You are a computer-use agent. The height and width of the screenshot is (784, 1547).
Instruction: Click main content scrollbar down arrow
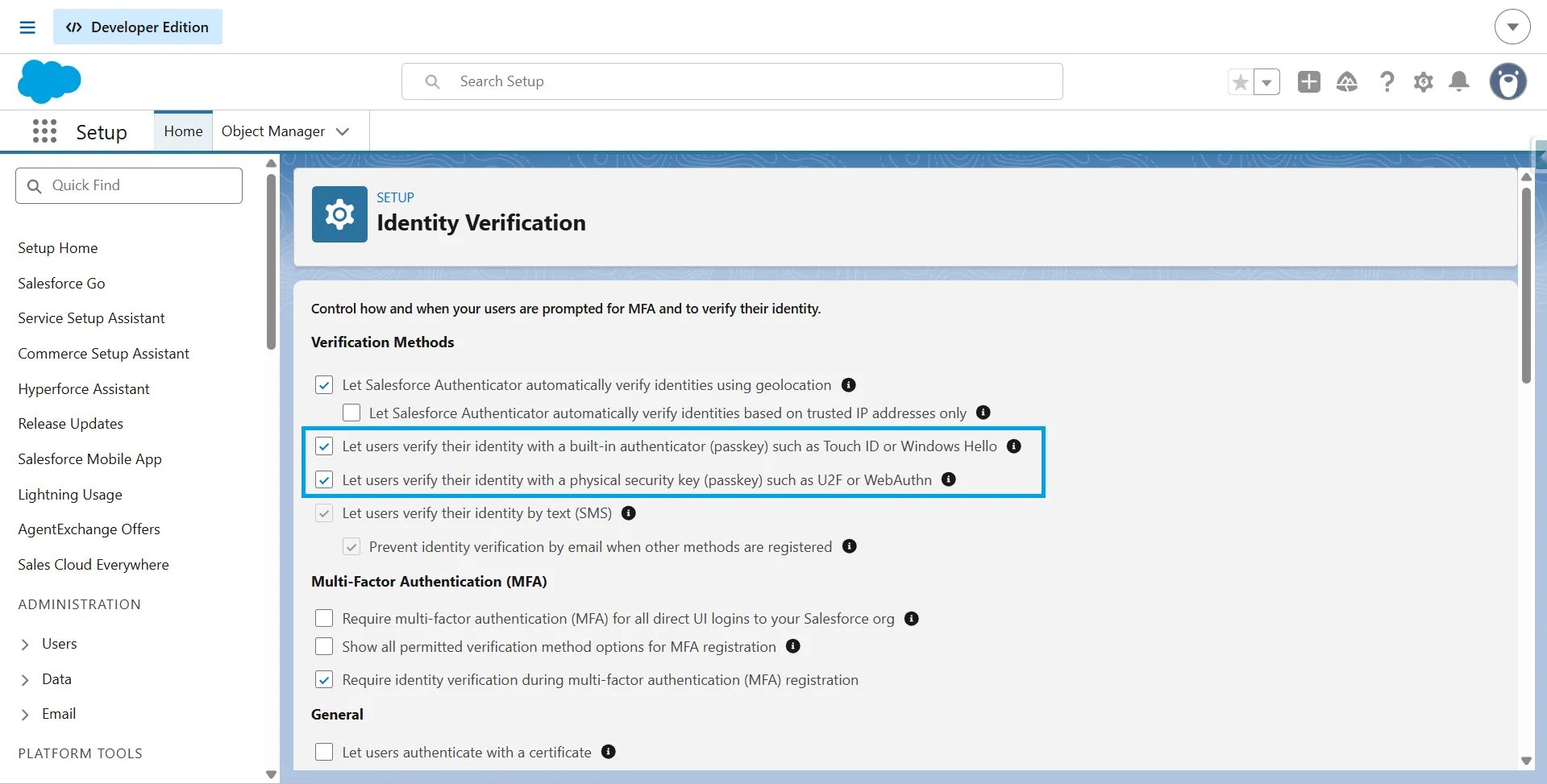tap(1525, 761)
